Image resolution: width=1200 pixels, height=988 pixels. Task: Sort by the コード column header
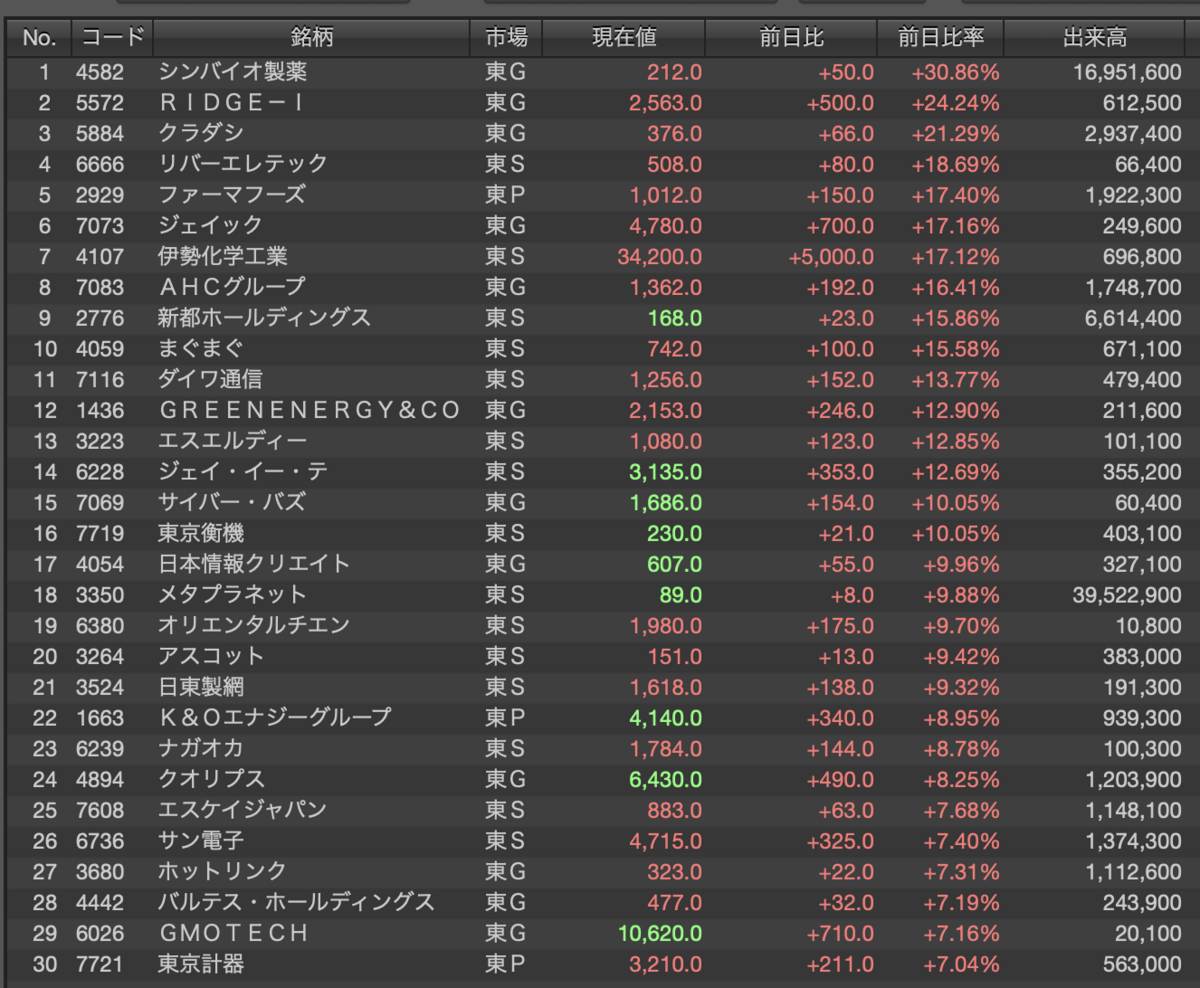pos(113,38)
